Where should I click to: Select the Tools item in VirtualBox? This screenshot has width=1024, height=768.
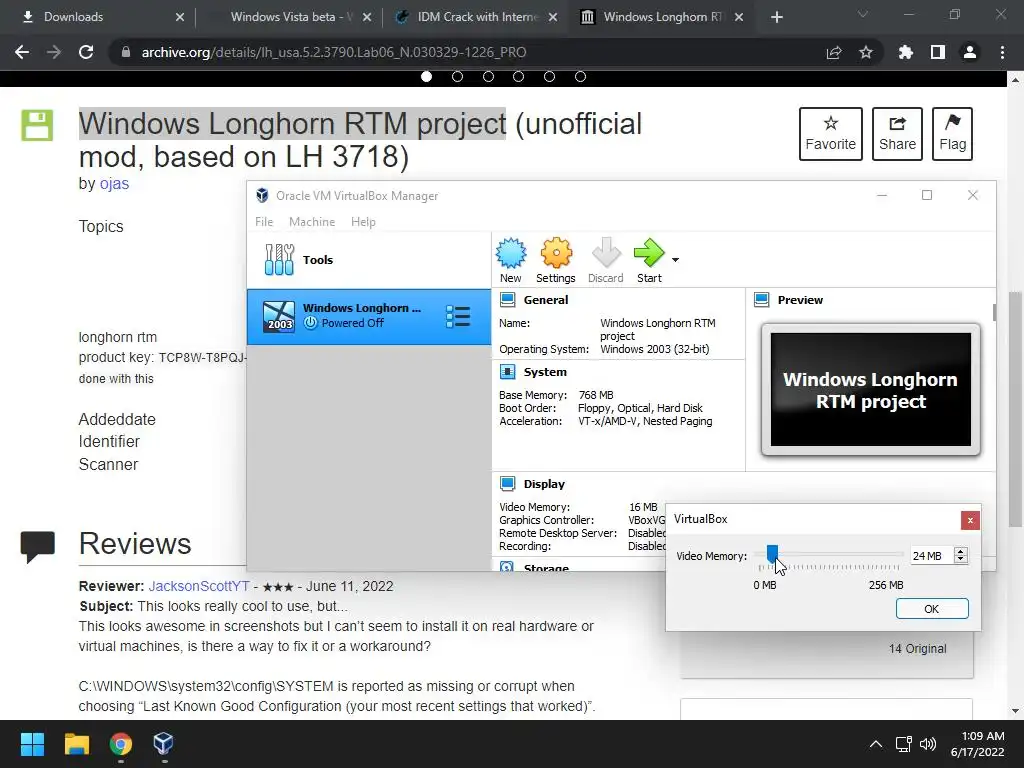[368, 260]
